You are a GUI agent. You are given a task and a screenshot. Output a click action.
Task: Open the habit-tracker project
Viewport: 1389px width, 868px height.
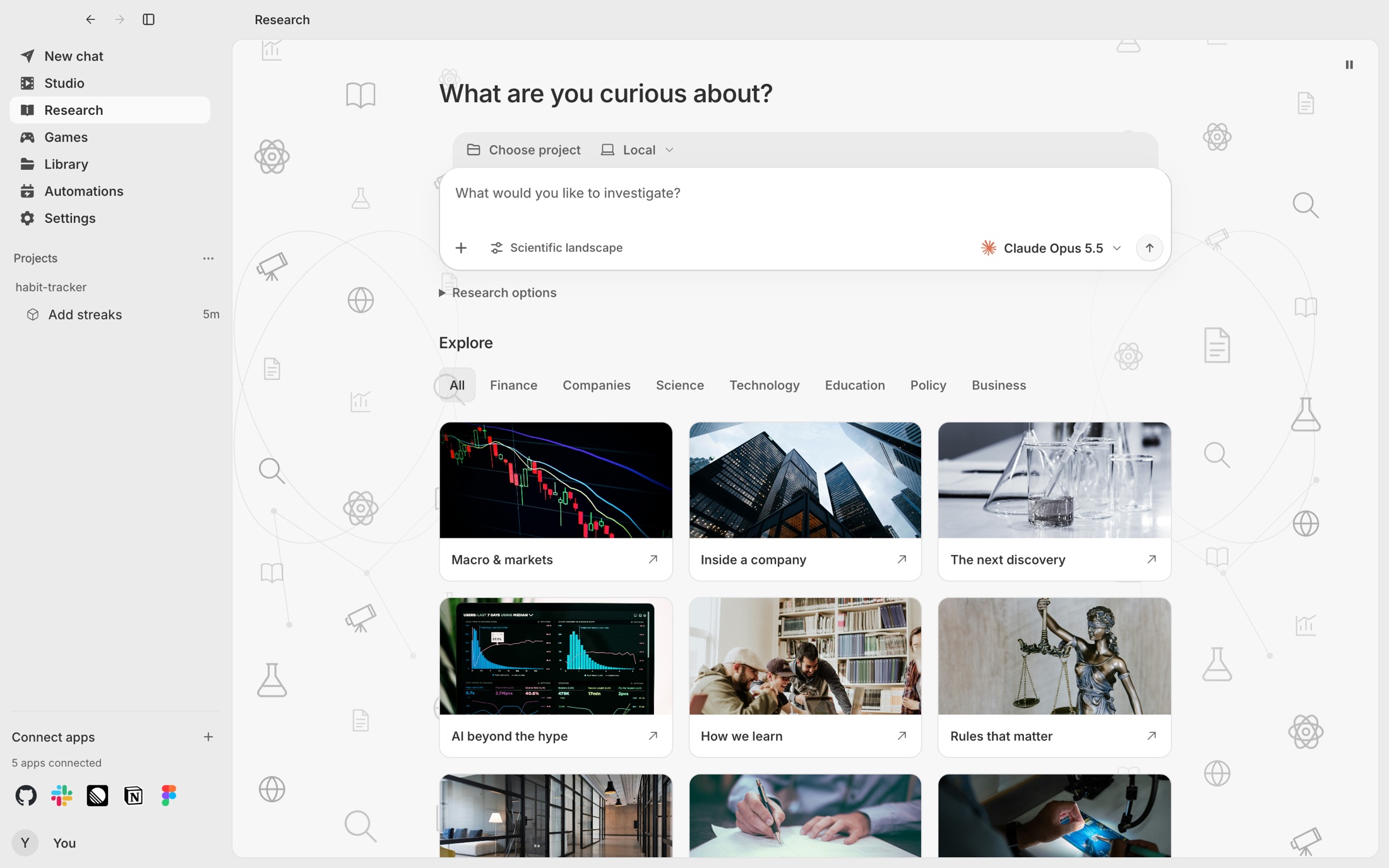(x=51, y=287)
